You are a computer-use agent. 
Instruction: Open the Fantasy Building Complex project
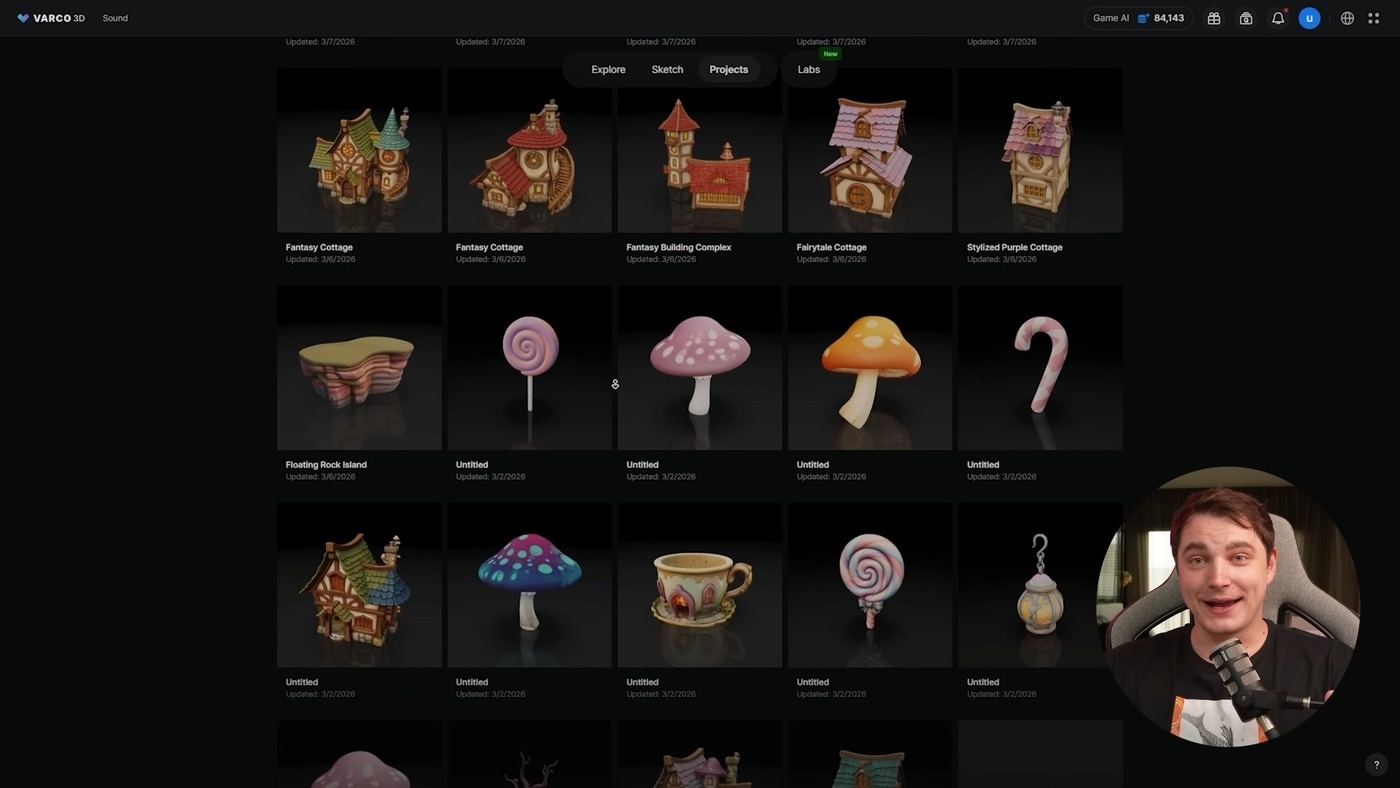click(x=699, y=150)
